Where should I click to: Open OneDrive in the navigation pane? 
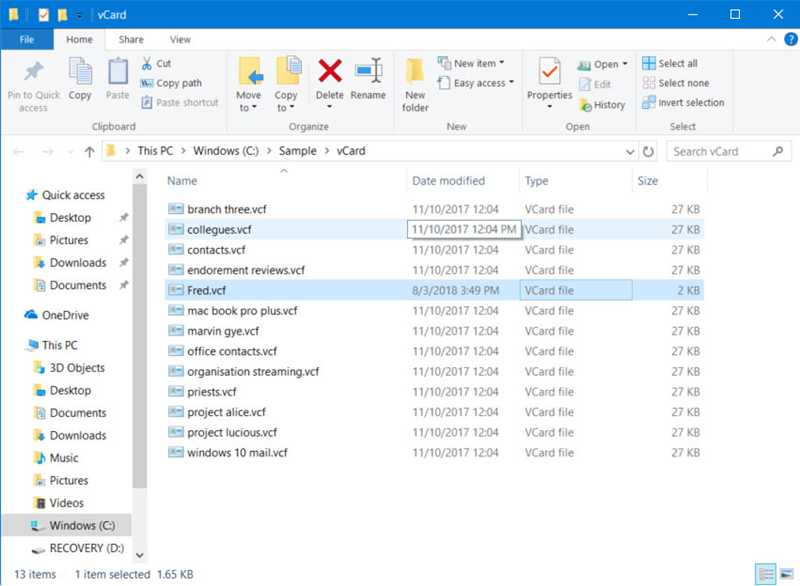(x=57, y=315)
